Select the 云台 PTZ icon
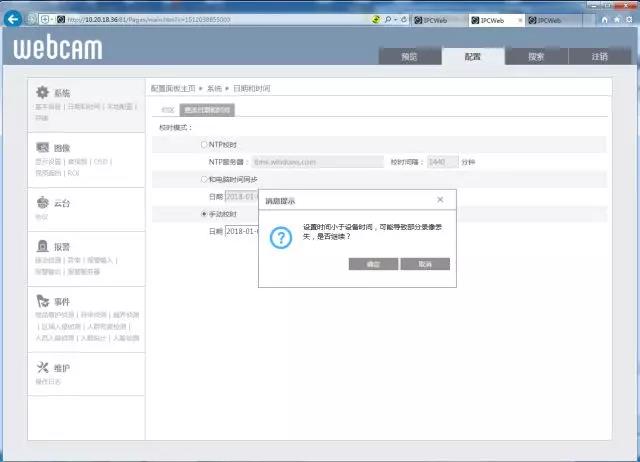The image size is (640, 462). coord(42,202)
